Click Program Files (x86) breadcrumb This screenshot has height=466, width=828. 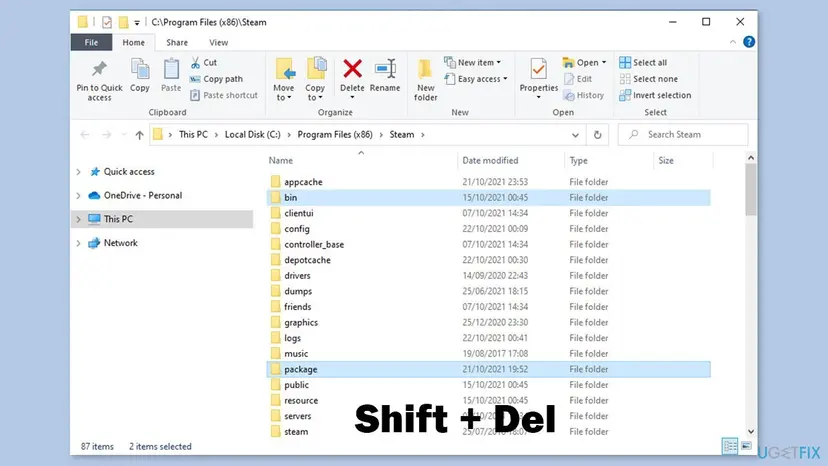[x=335, y=135]
